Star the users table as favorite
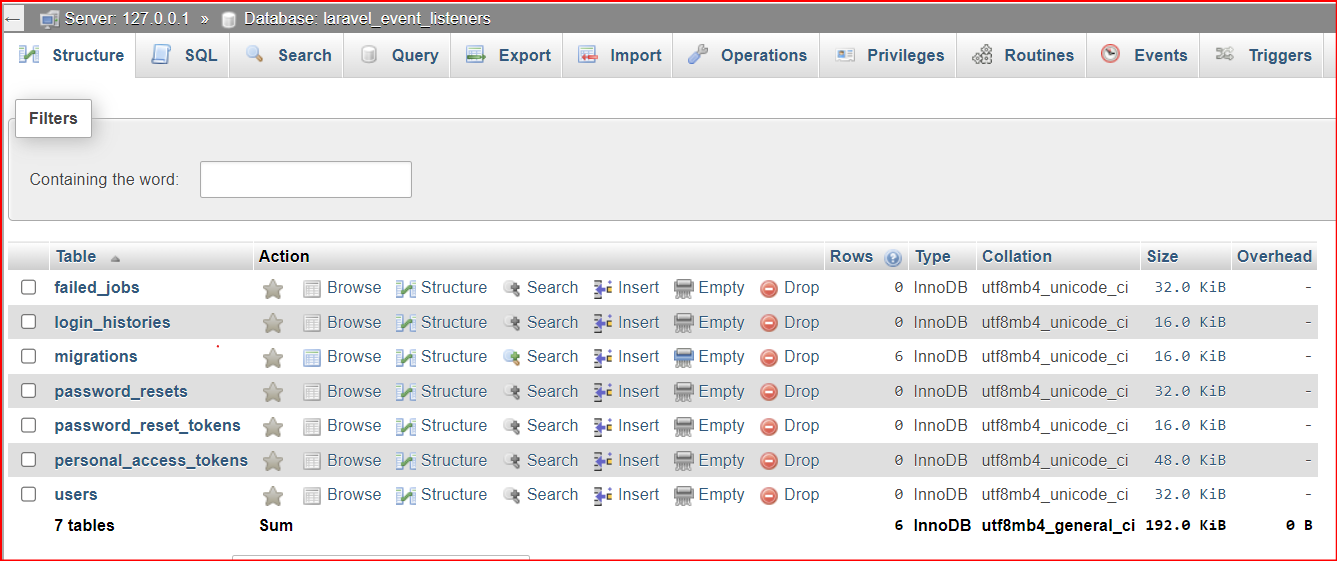This screenshot has height=561, width=1337. coord(273,496)
